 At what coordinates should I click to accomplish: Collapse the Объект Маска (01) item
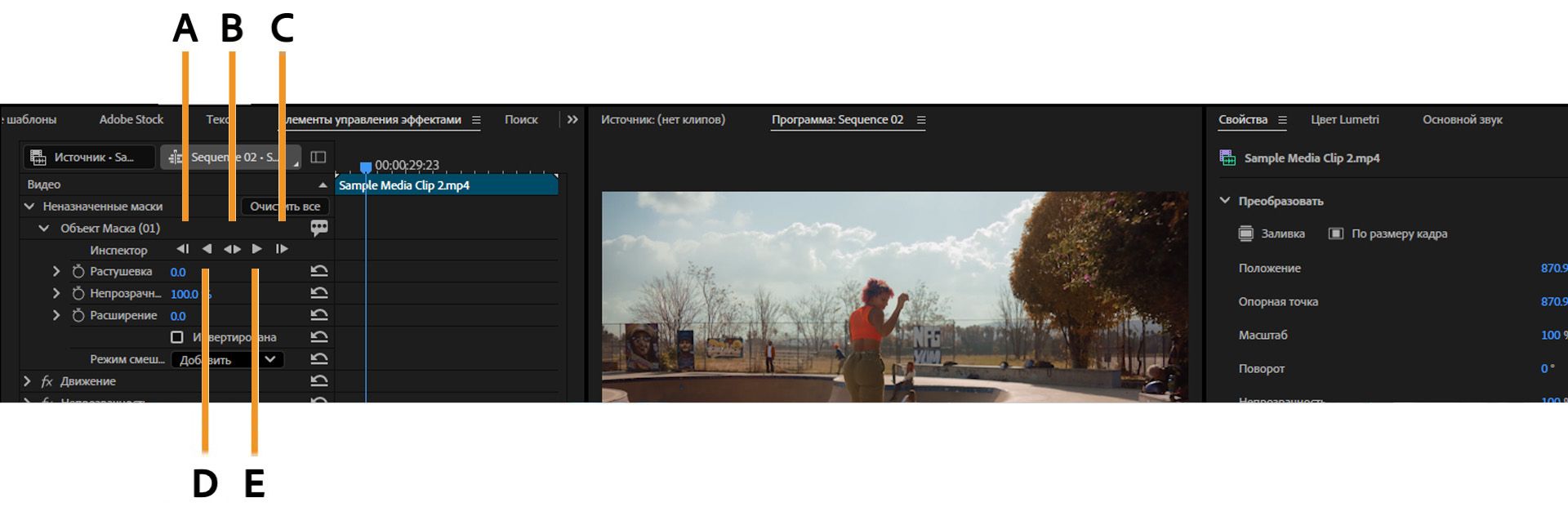click(44, 229)
